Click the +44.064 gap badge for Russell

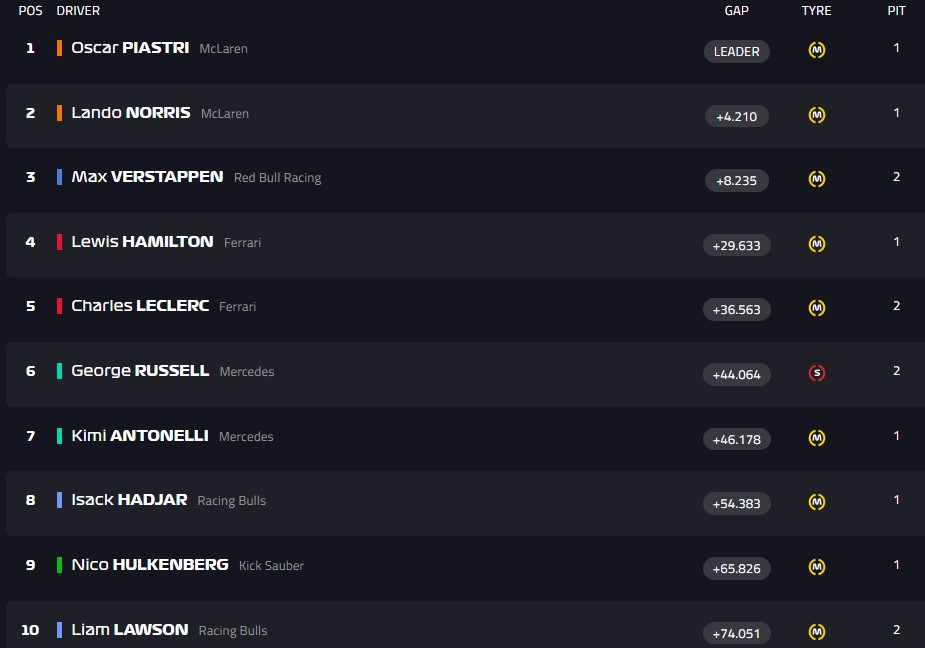(x=736, y=375)
